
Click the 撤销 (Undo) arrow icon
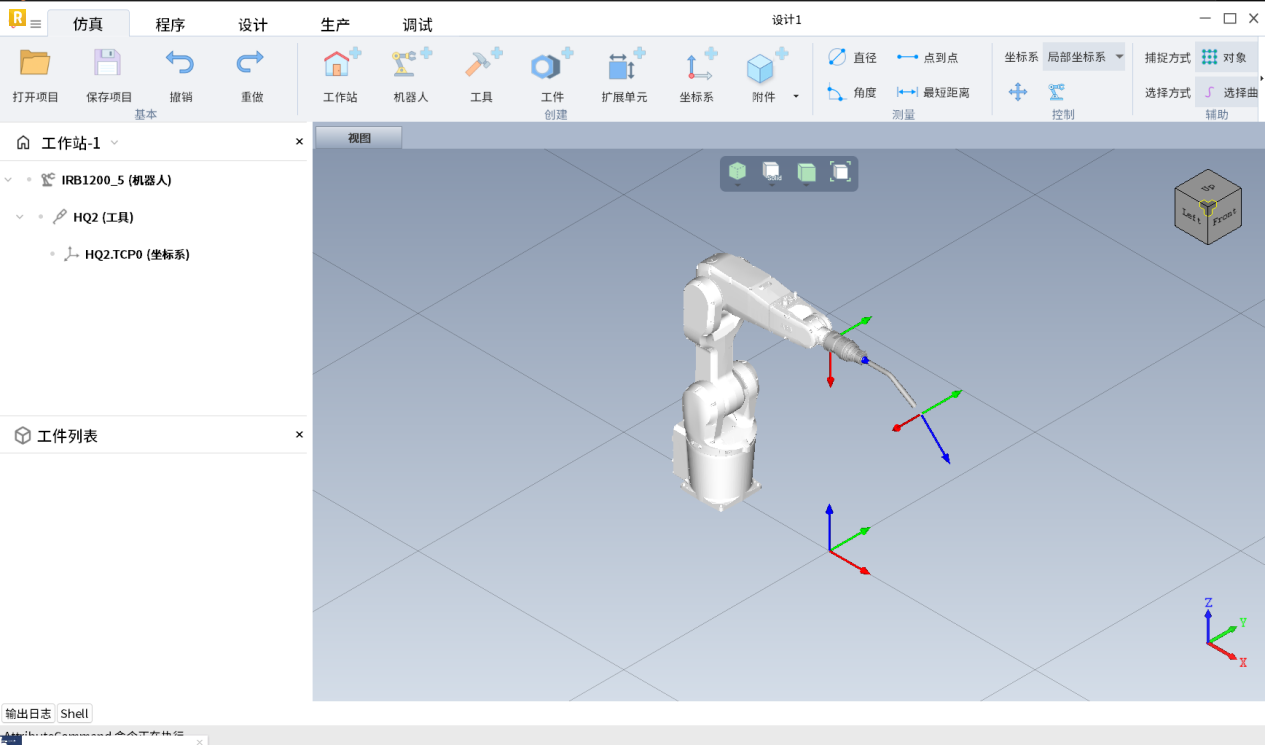coord(180,64)
